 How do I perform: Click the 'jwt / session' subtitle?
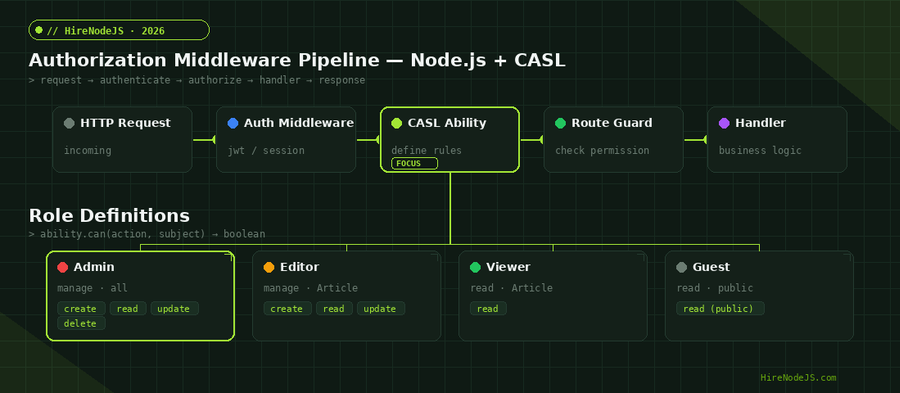[266, 151]
